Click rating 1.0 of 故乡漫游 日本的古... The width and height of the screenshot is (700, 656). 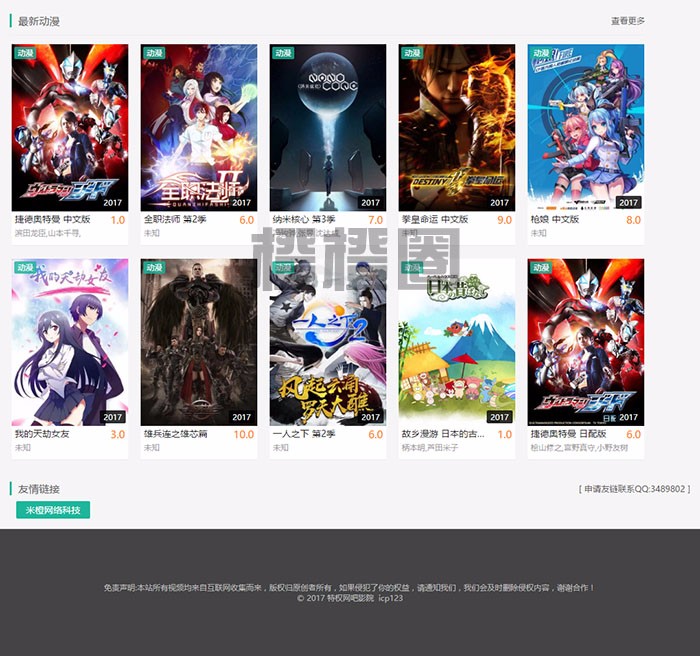(505, 434)
